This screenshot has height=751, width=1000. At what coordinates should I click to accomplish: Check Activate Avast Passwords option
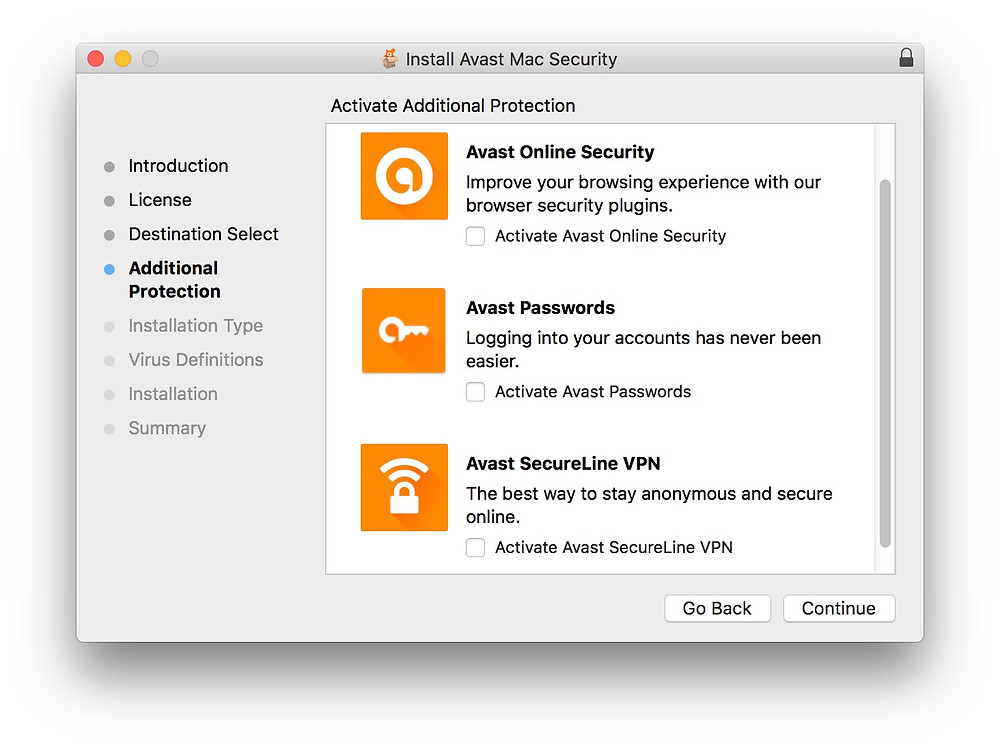(x=475, y=391)
